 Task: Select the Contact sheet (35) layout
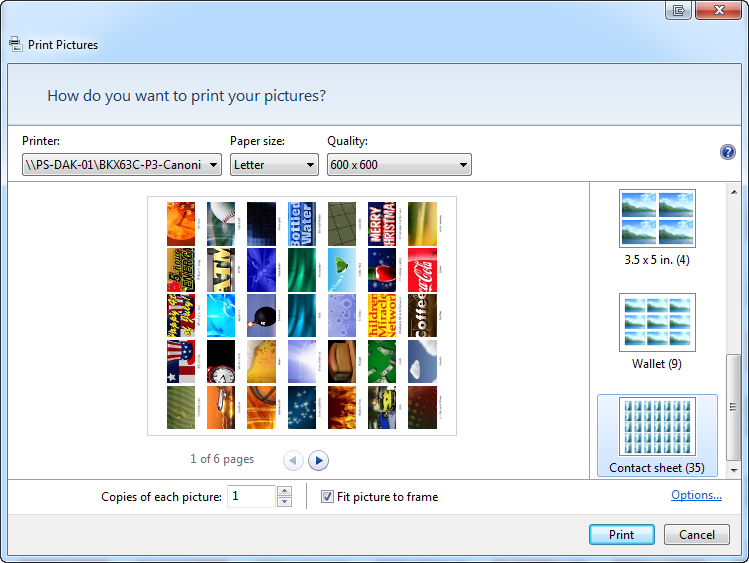pyautogui.click(x=657, y=436)
